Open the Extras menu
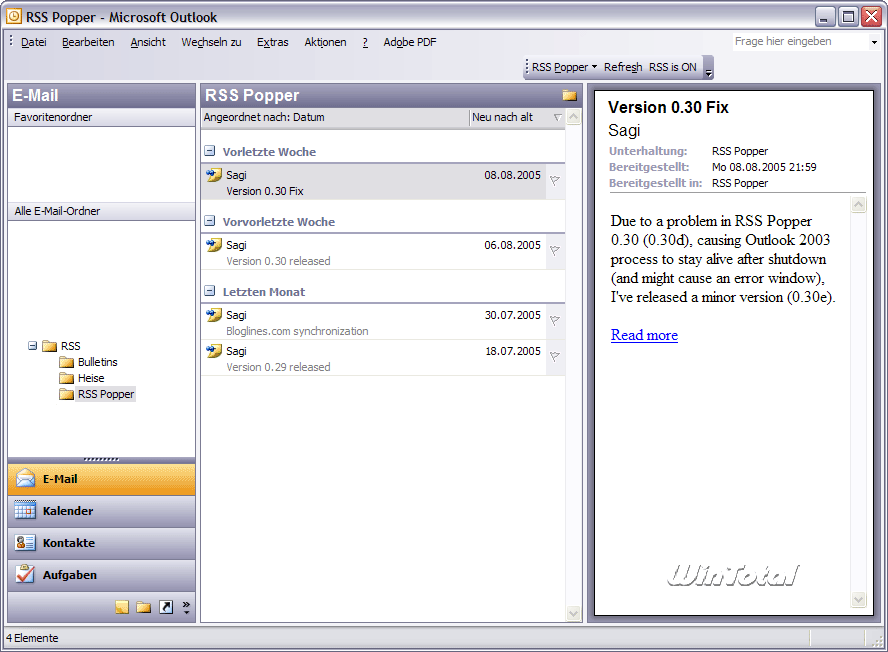 [272, 42]
